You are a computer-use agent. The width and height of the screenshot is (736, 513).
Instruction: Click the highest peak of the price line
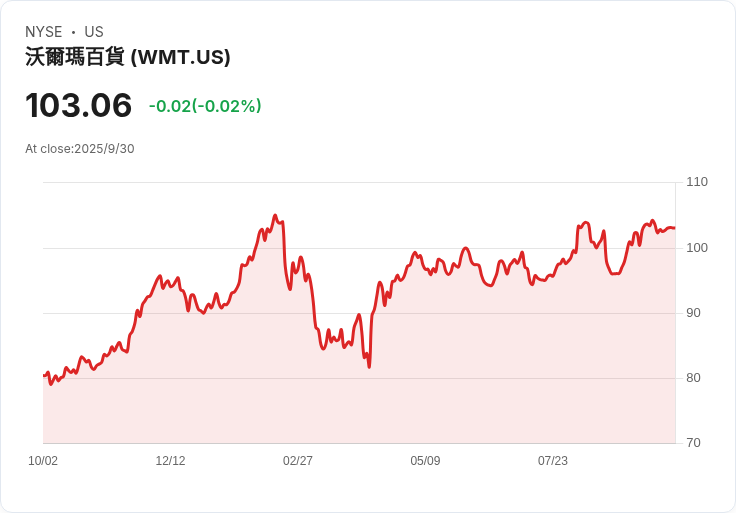[x=275, y=215]
